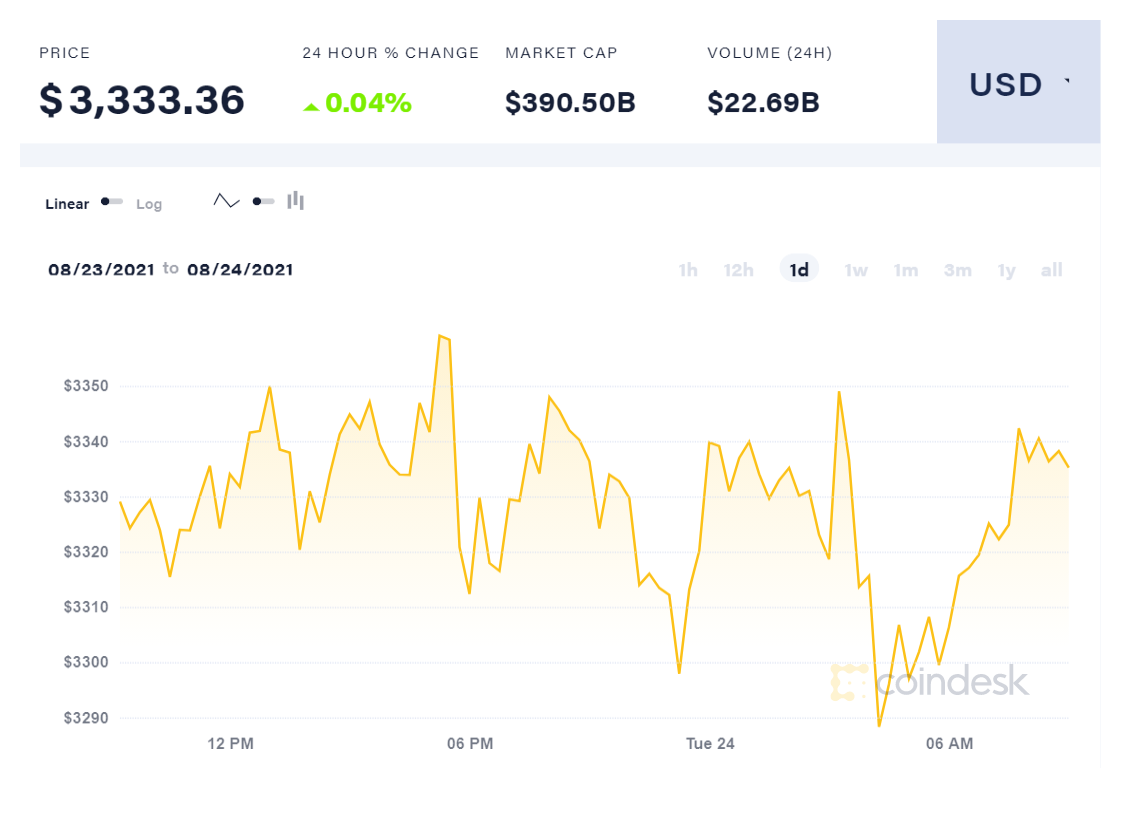Switch chart range to 1h
The width and height of the screenshot is (1121, 828).
pos(688,270)
